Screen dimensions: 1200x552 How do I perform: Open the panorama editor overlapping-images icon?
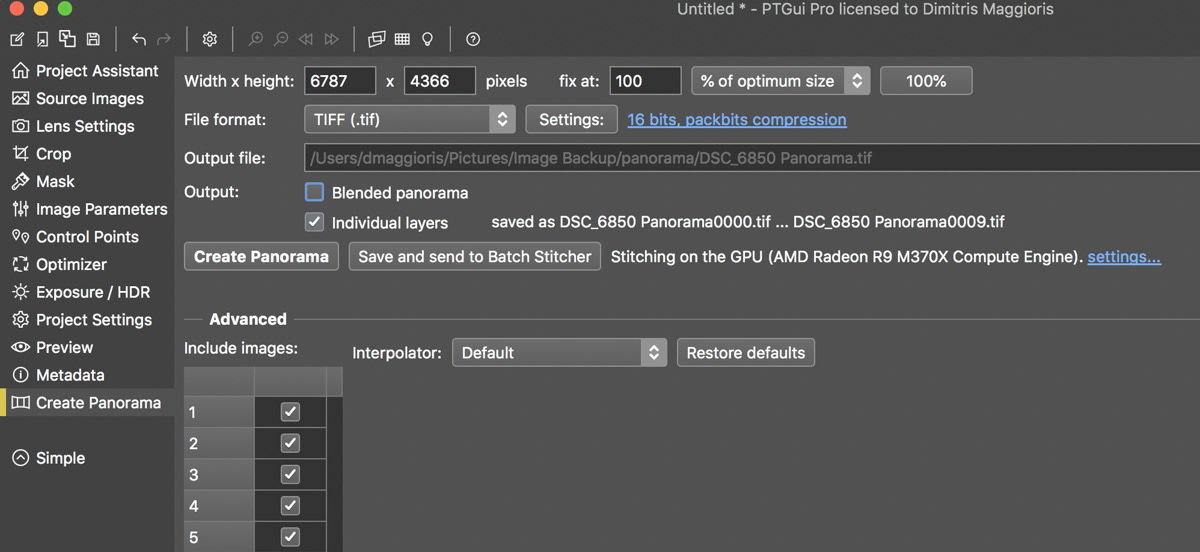376,39
